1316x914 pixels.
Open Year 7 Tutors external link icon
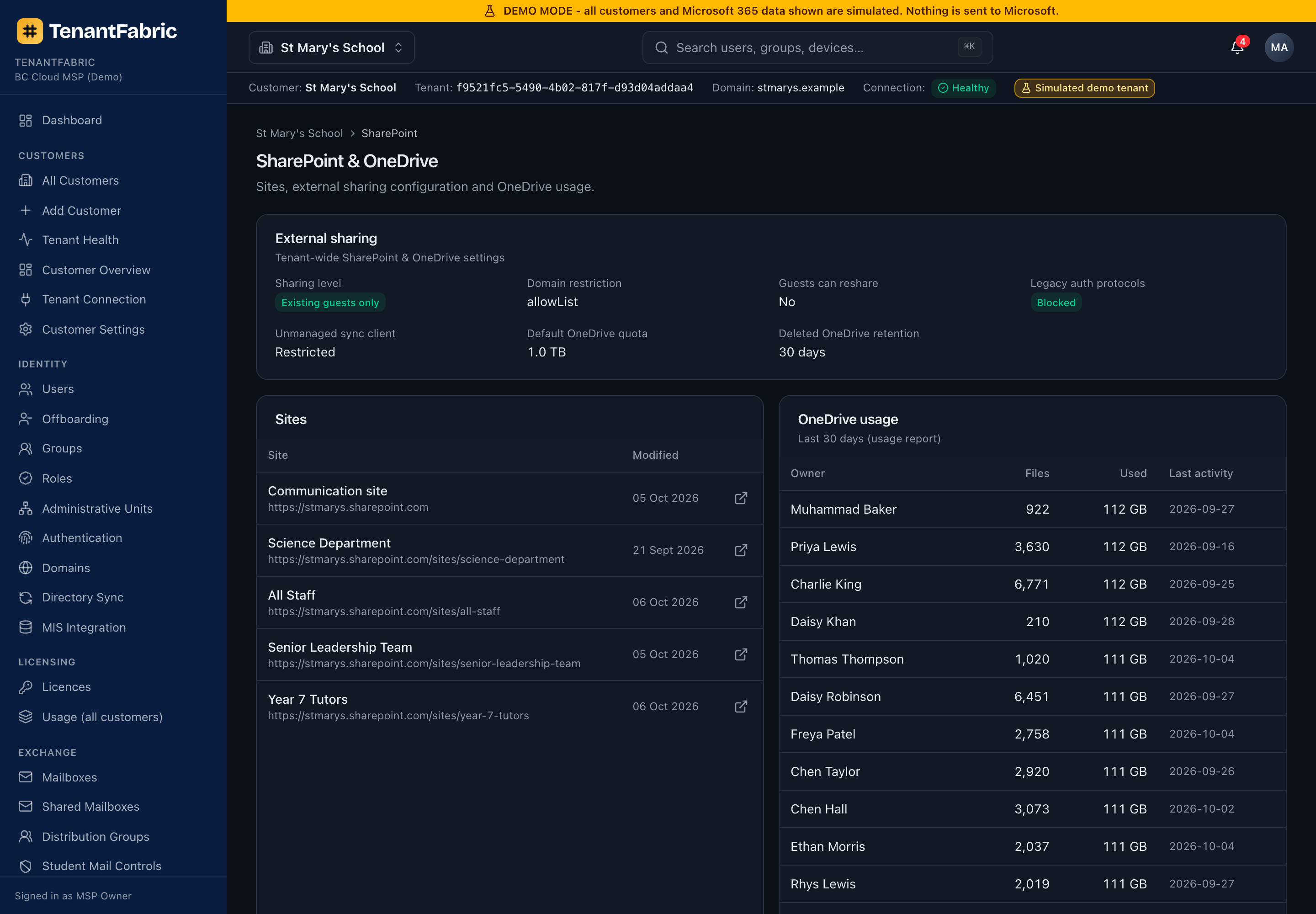click(x=741, y=707)
